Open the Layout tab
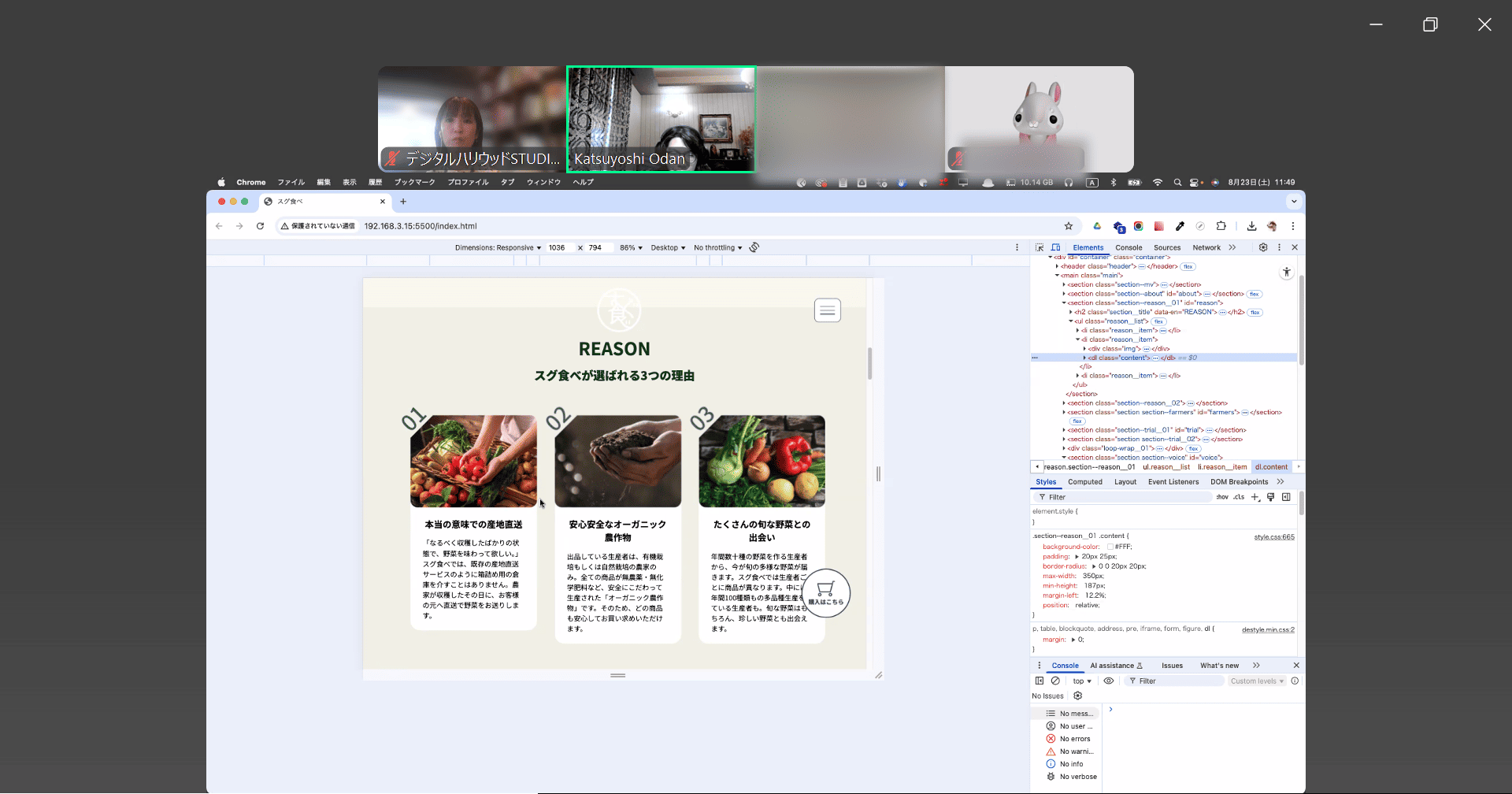 (1125, 482)
